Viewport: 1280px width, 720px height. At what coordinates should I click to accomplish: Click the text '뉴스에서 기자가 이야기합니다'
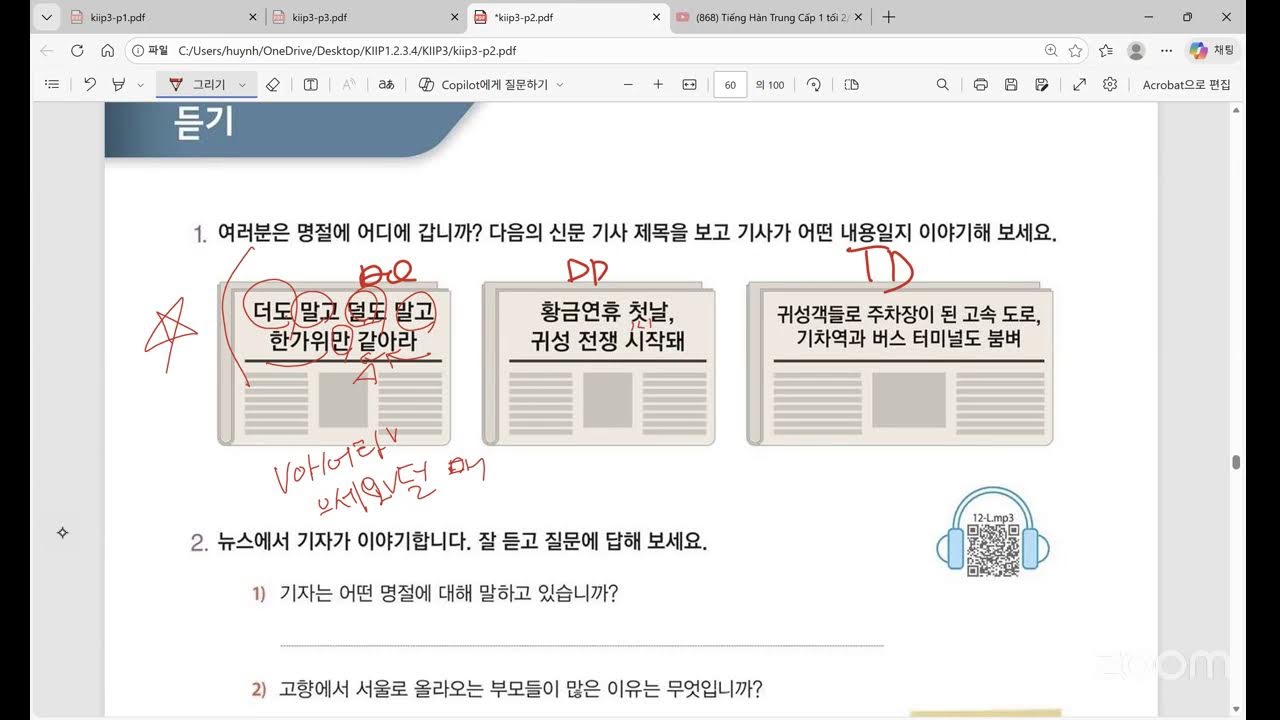point(341,542)
